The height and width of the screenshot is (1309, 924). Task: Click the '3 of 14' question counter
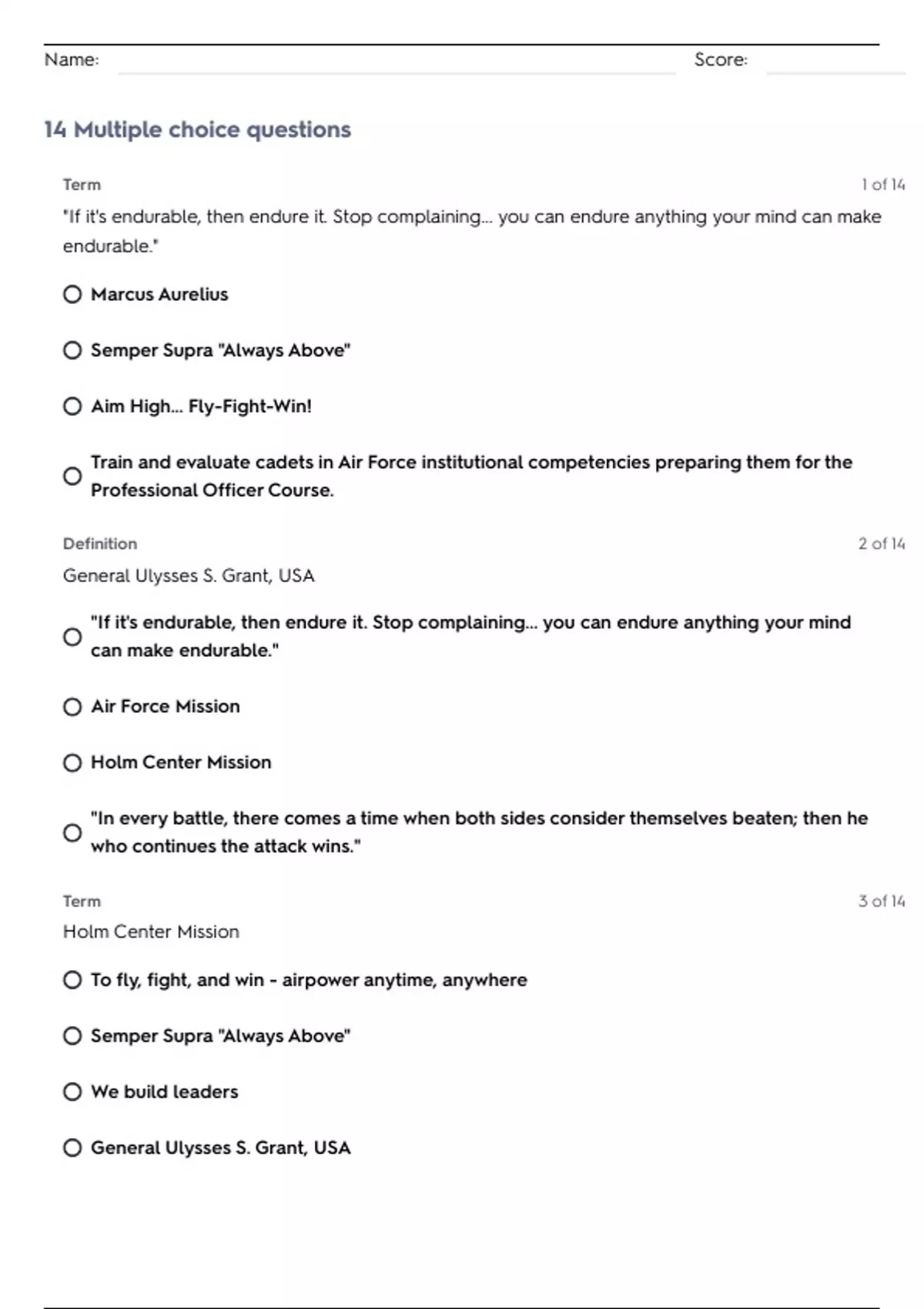pos(881,901)
